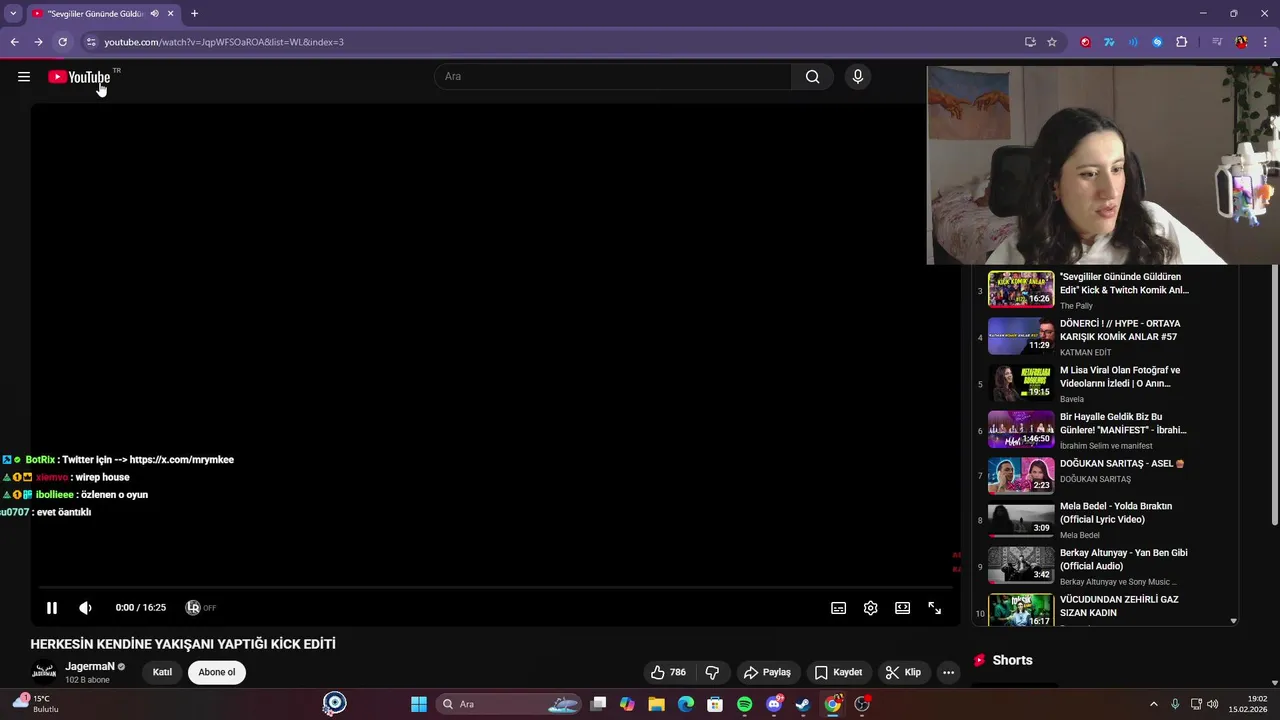This screenshot has height=720, width=1280.
Task: Open M Lisa Viral Olan Fotoğraf video
Action: [x=1120, y=377]
